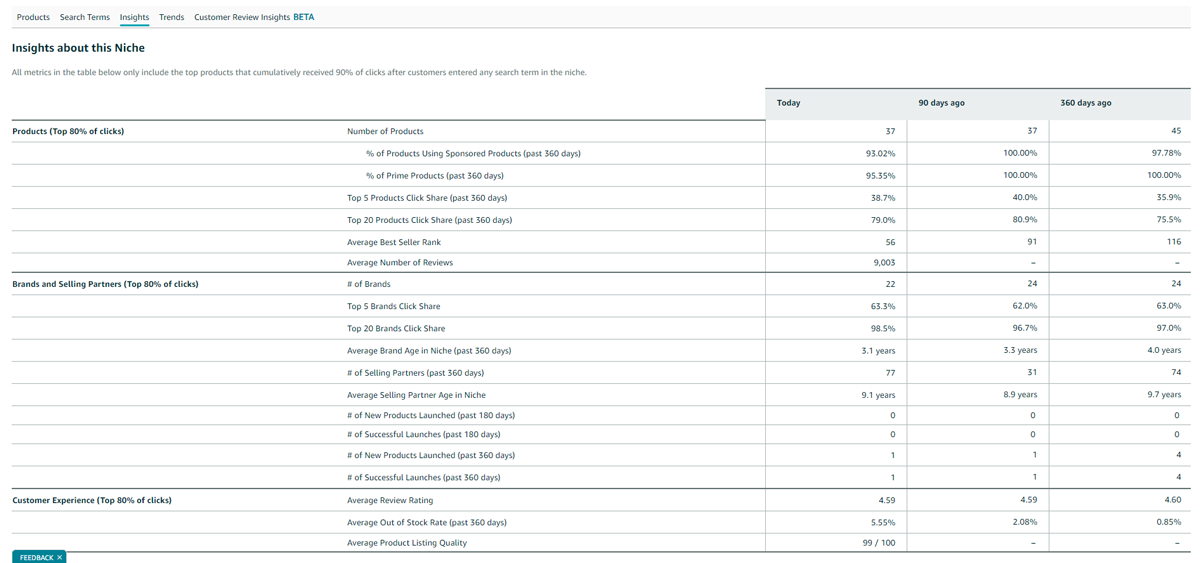Click the Insights about this Niche heading

78,48
